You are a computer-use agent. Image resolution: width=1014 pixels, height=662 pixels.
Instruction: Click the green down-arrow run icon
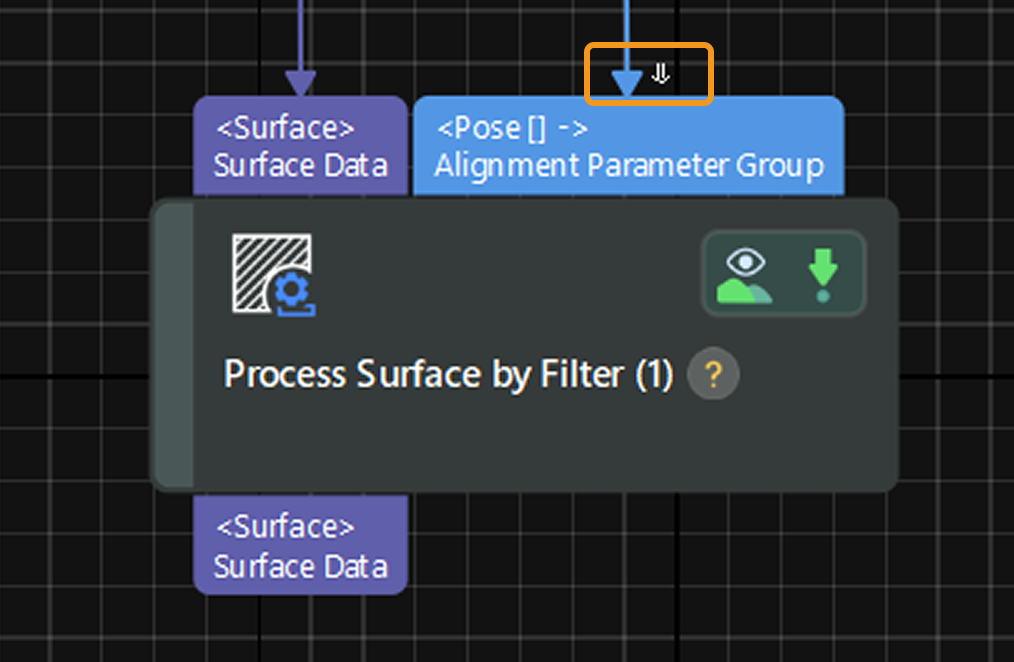pos(823,274)
